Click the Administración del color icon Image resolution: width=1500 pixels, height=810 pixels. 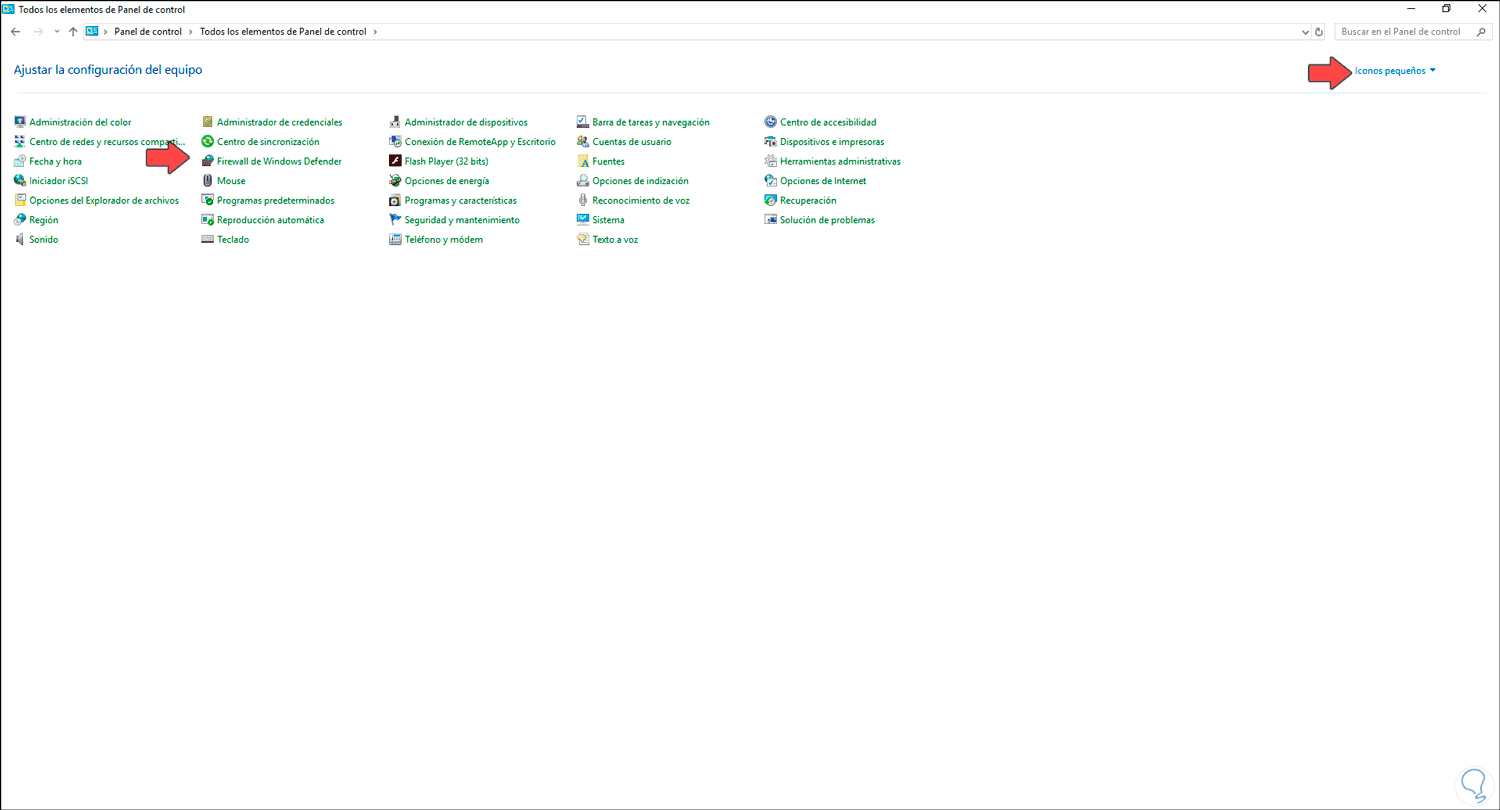point(20,122)
